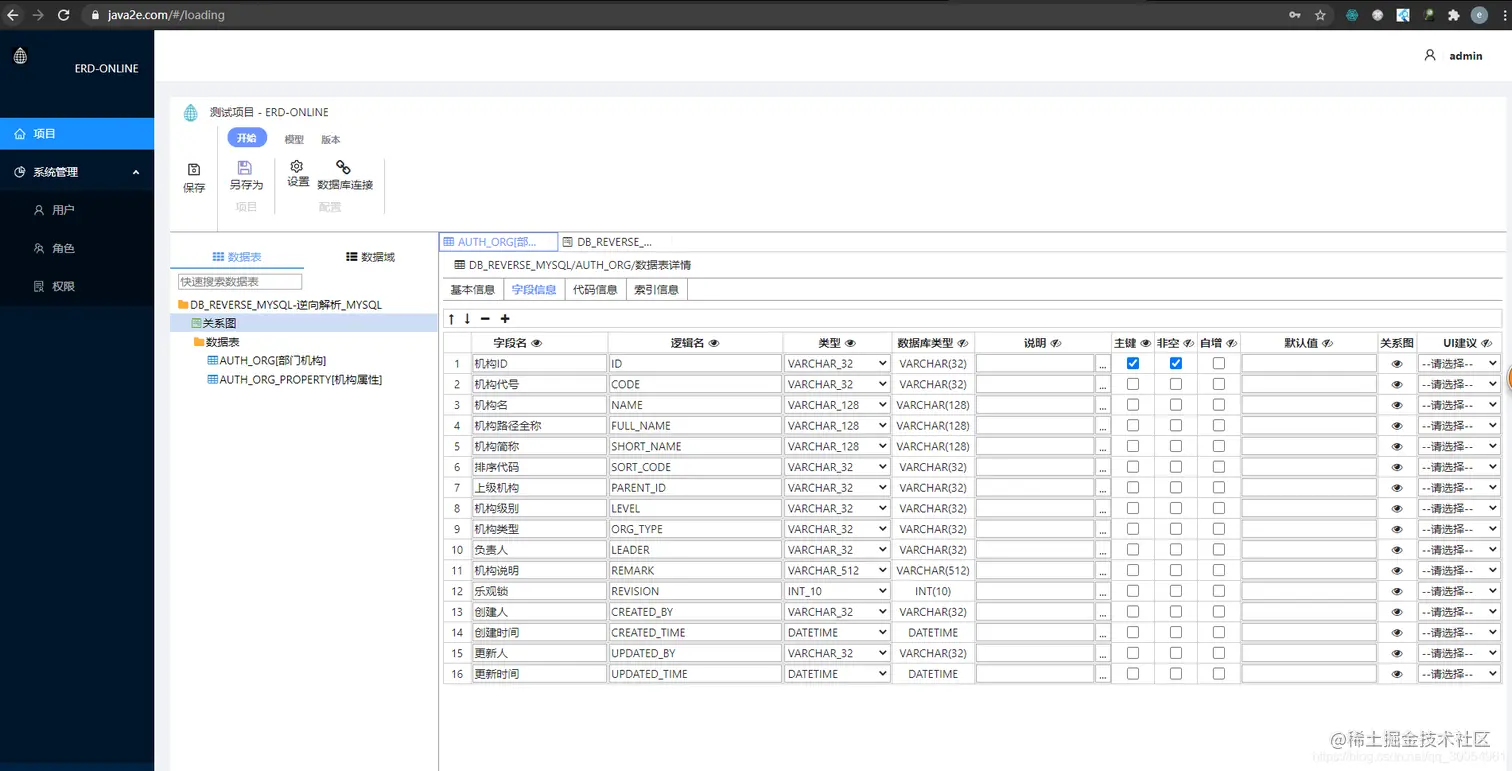Toggle visibility eye of the 字段名 column header

click(537, 343)
